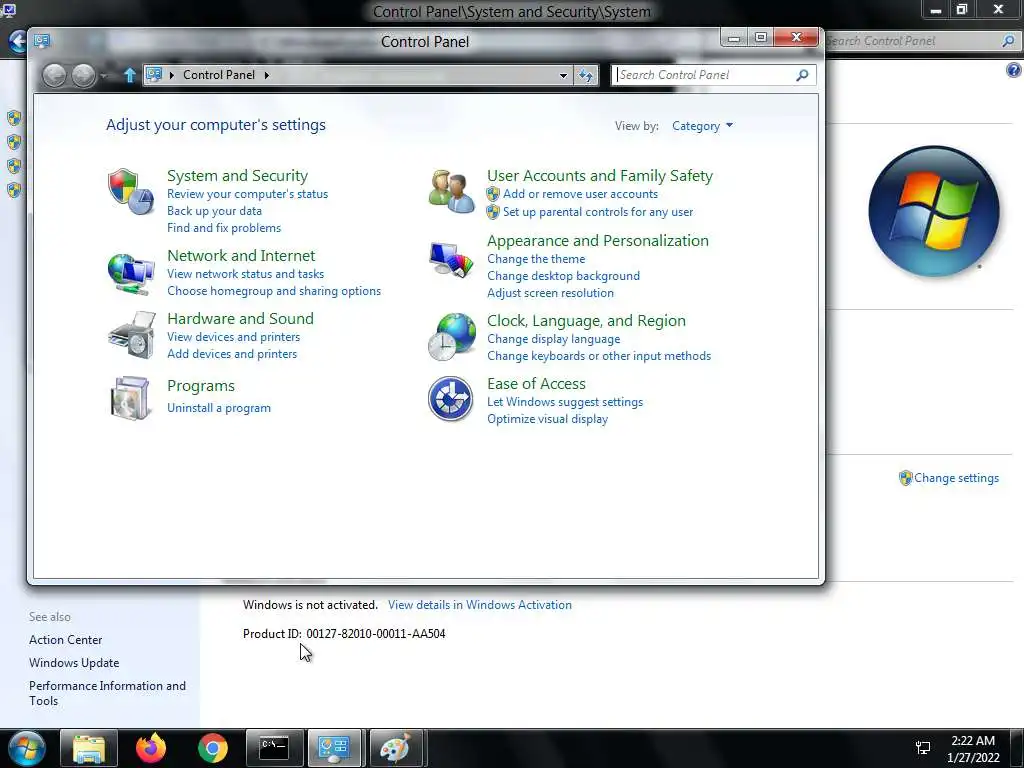Click the Control Panel icon in address bar
Image resolution: width=1024 pixels, height=768 pixels.
tap(154, 74)
